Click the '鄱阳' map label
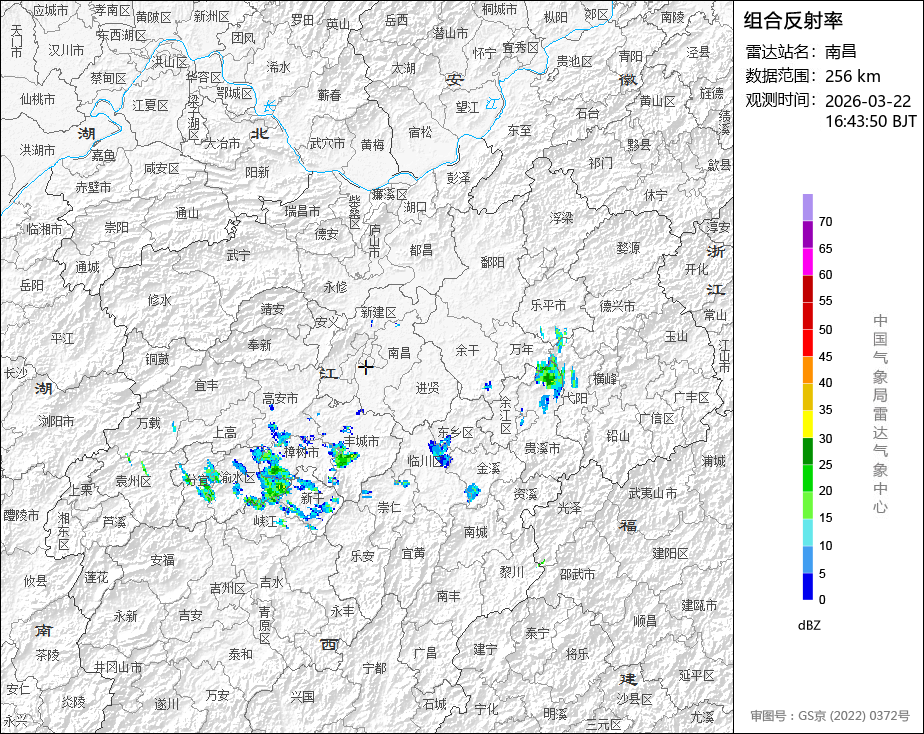 [x=492, y=262]
